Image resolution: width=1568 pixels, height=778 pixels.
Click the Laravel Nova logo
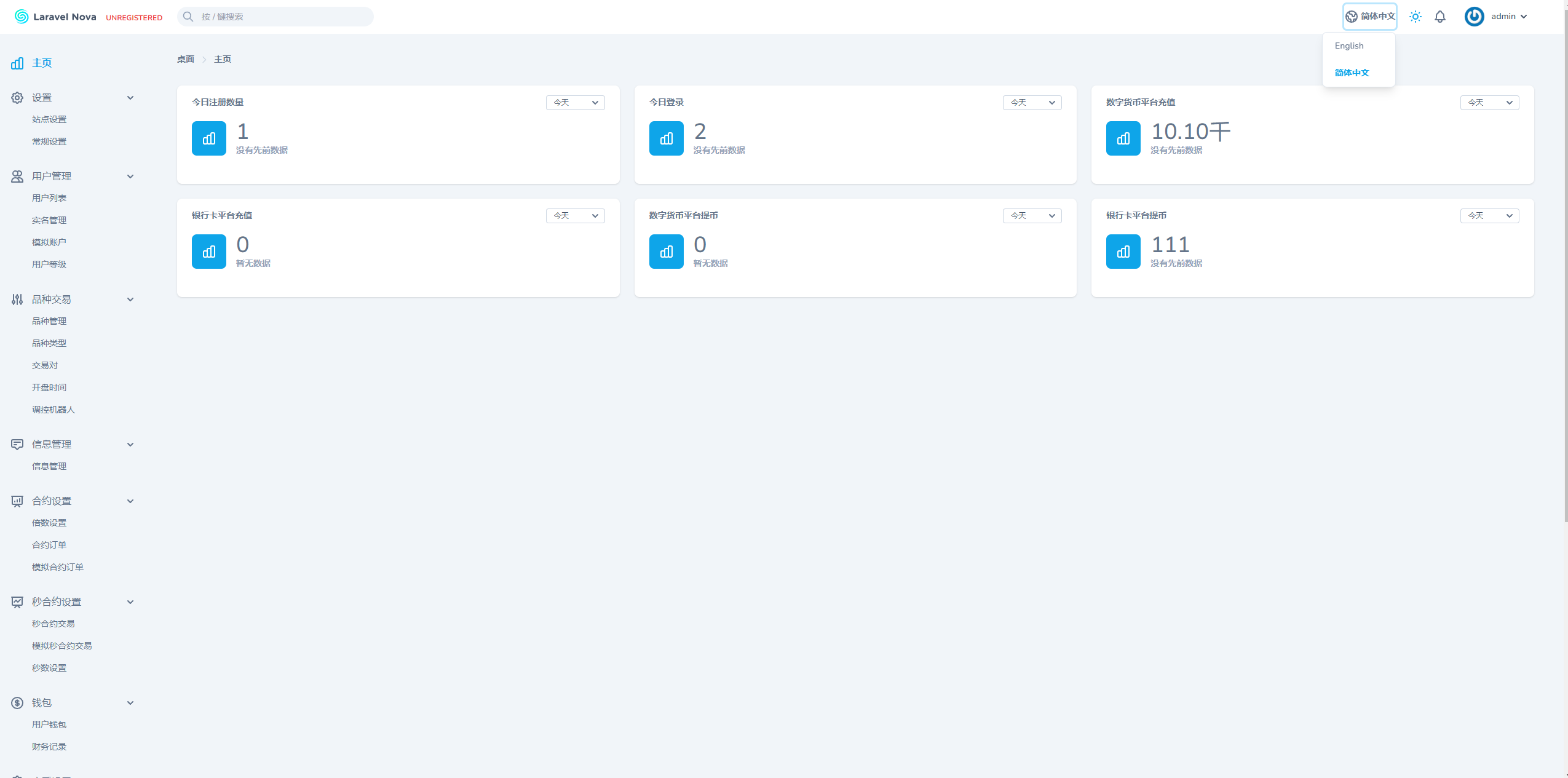[x=55, y=17]
